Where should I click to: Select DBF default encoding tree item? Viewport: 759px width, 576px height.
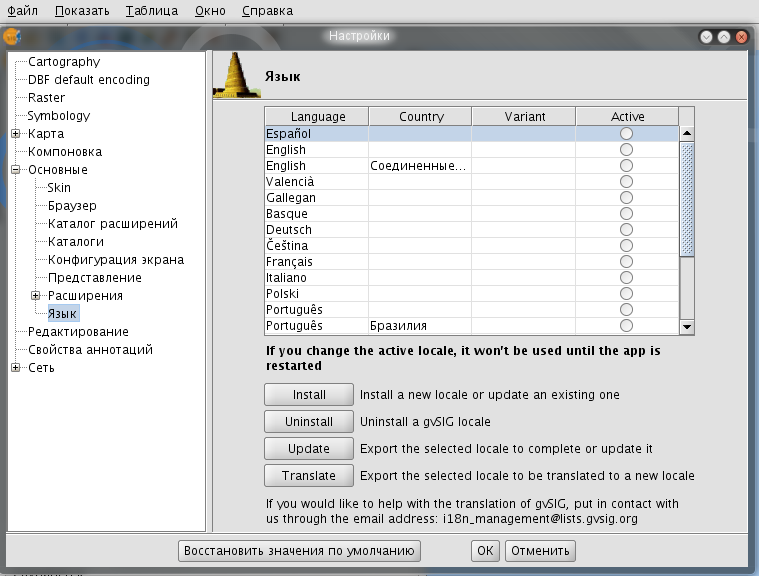[x=89, y=80]
